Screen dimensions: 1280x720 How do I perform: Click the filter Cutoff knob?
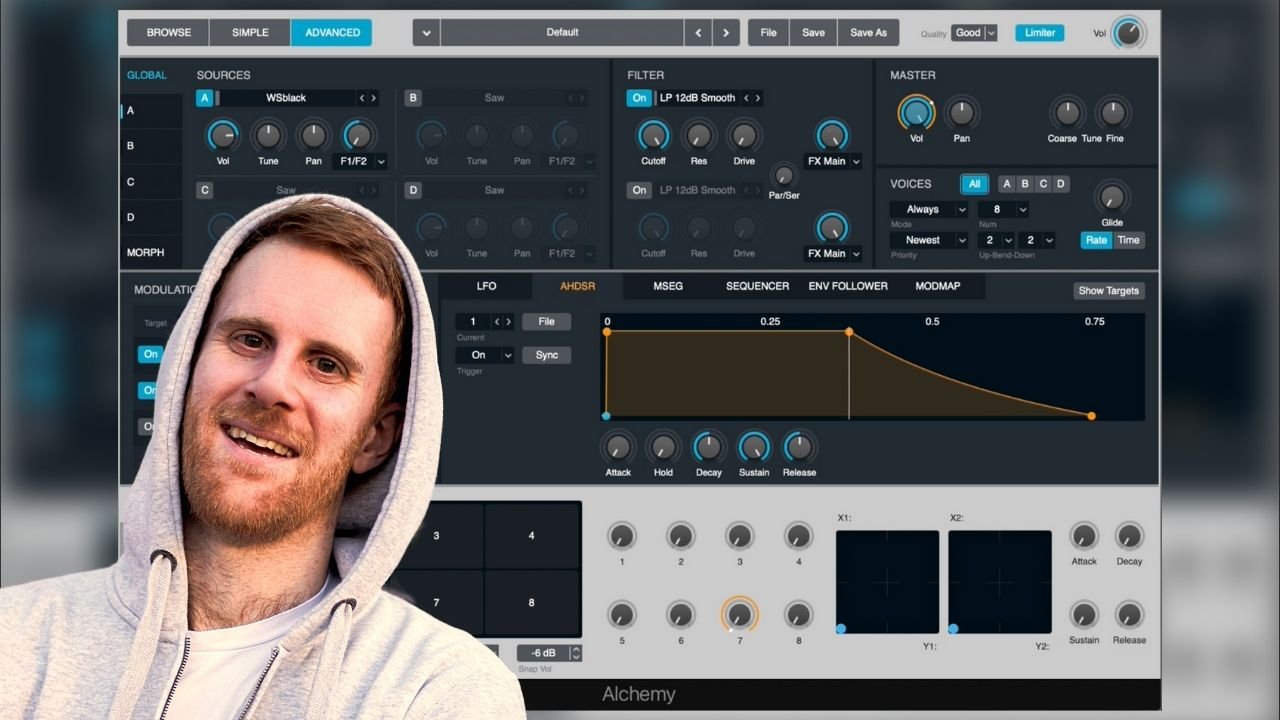[653, 135]
